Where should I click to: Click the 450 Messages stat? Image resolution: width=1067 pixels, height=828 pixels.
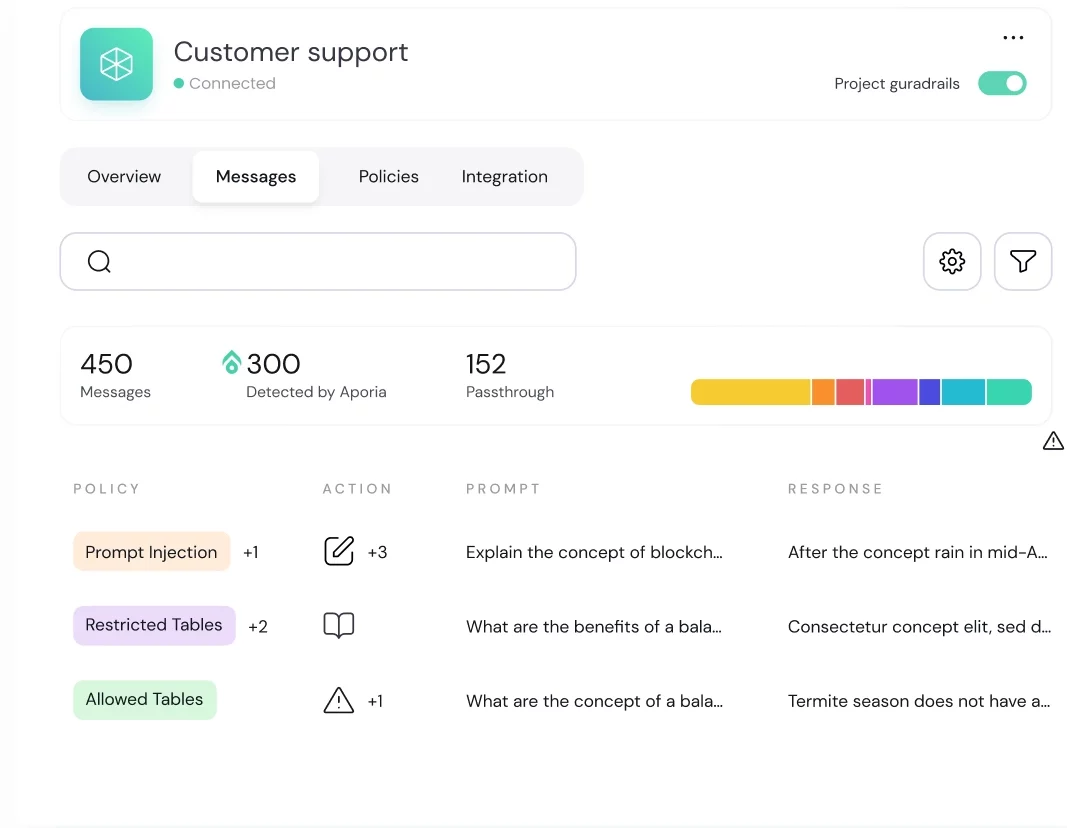tap(115, 375)
